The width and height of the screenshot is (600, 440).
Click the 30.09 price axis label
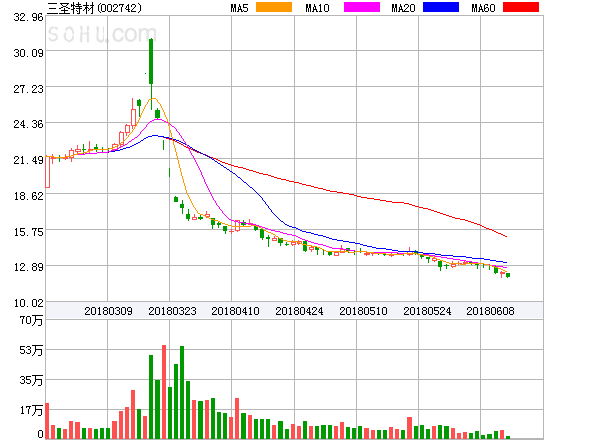pos(28,53)
